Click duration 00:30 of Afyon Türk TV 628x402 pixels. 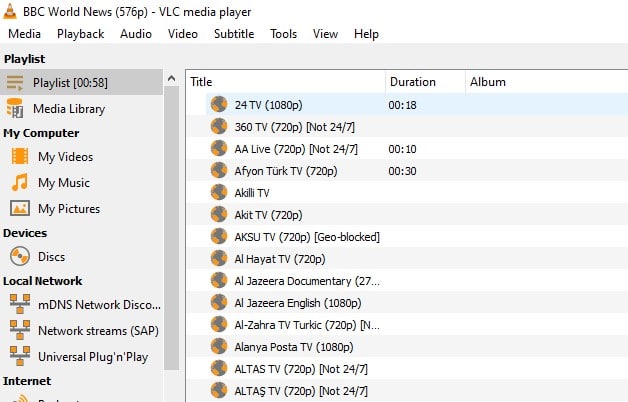pos(402,171)
